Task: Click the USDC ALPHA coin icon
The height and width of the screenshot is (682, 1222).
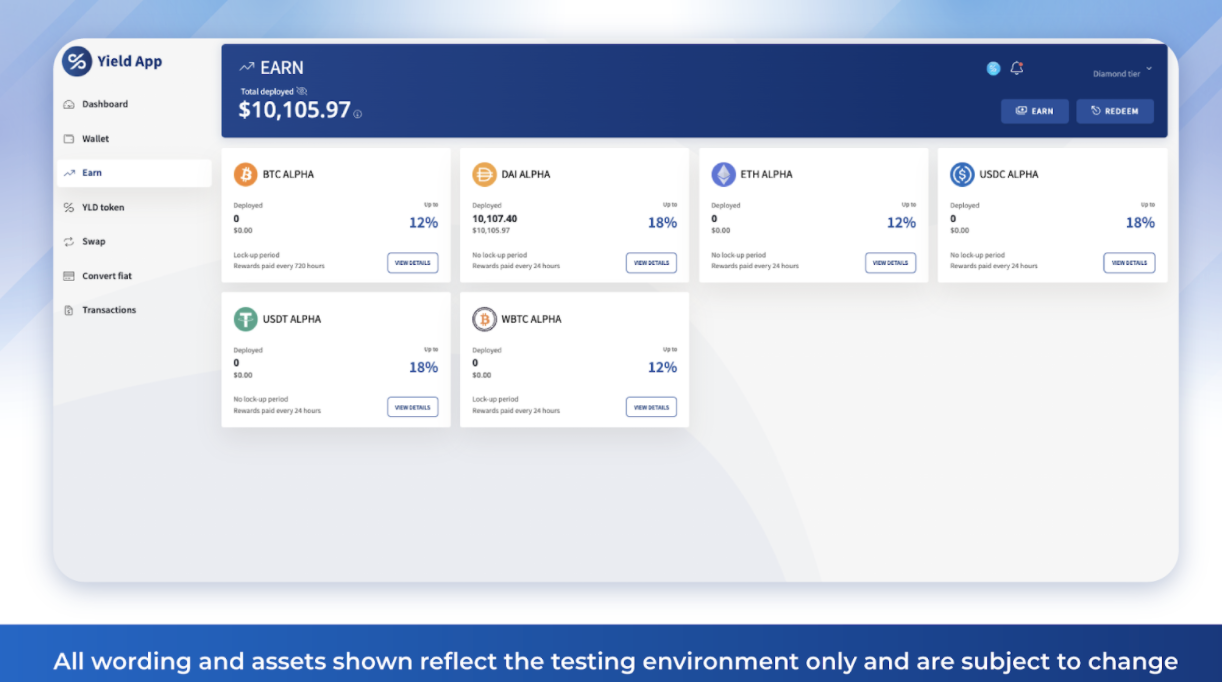Action: (x=962, y=175)
